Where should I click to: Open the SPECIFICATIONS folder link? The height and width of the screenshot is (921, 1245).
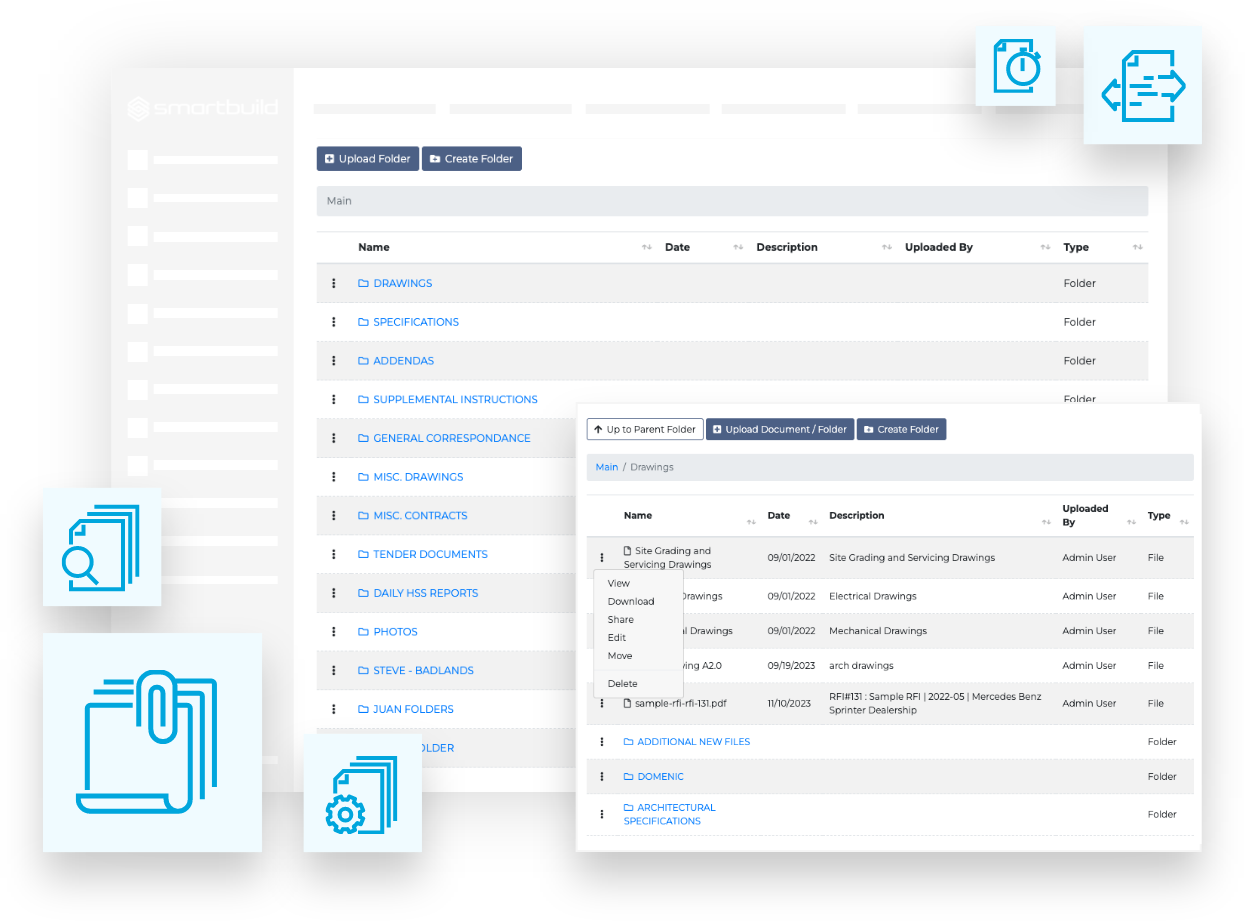(x=416, y=322)
